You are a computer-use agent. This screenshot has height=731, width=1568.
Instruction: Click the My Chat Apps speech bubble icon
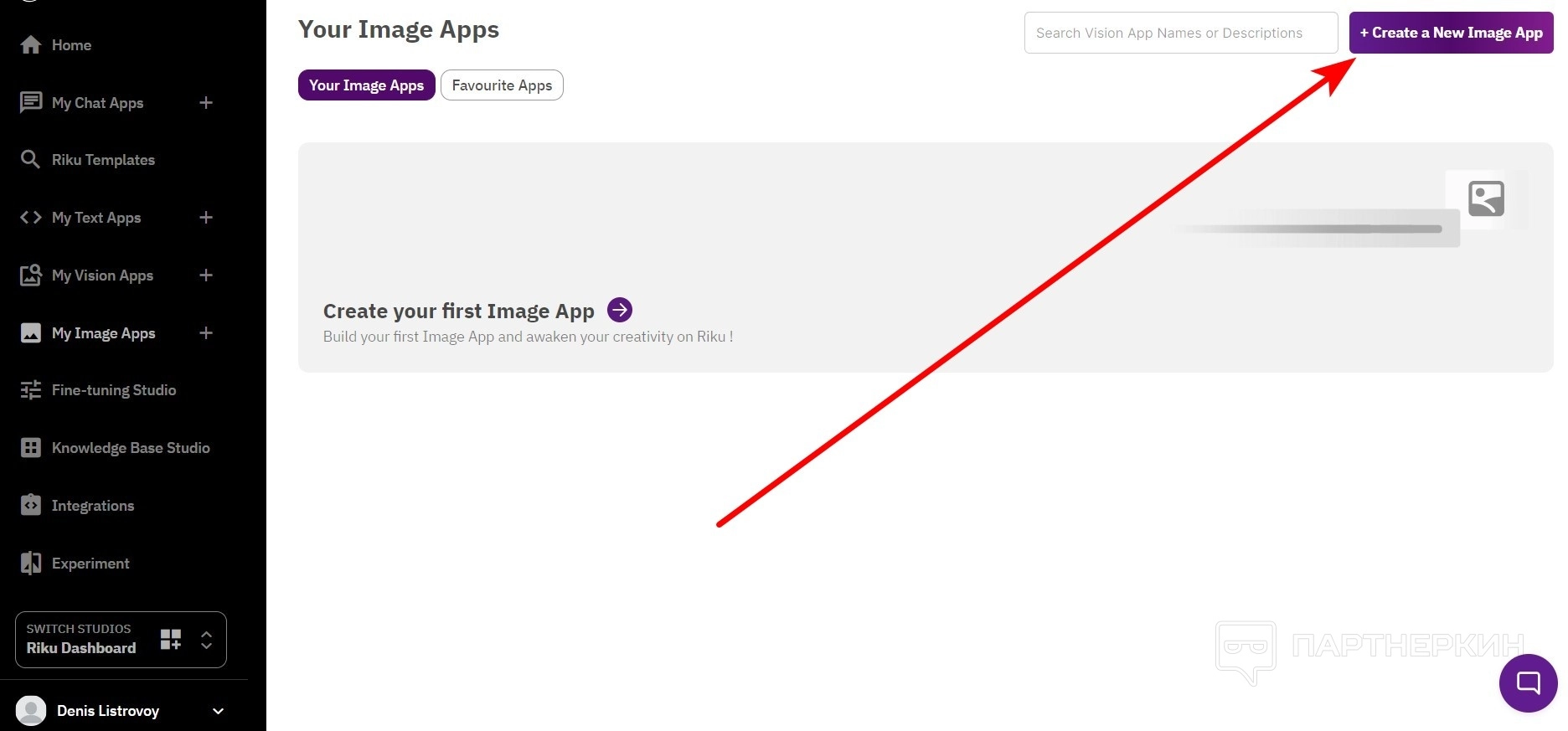[31, 102]
